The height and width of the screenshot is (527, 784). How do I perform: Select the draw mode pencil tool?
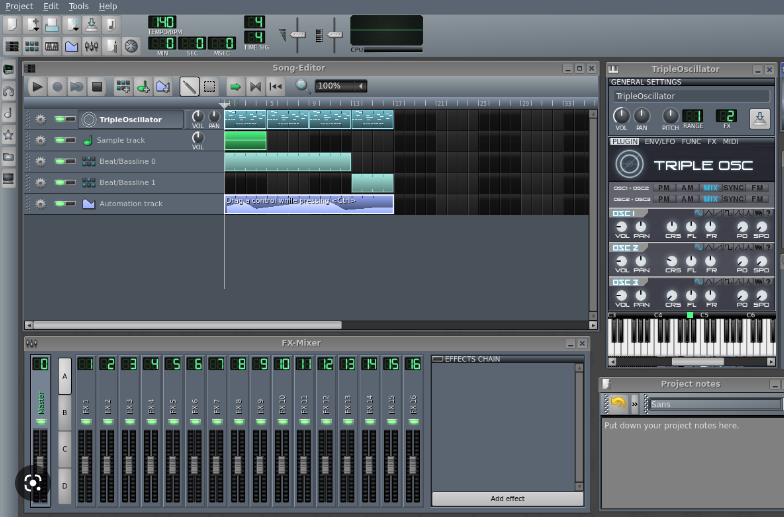tap(189, 87)
